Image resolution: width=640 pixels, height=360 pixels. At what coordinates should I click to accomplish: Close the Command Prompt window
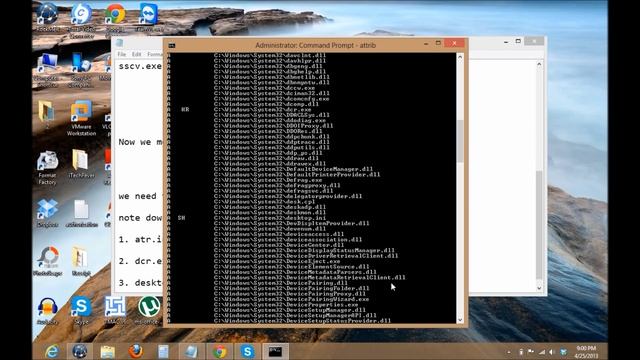click(x=454, y=43)
